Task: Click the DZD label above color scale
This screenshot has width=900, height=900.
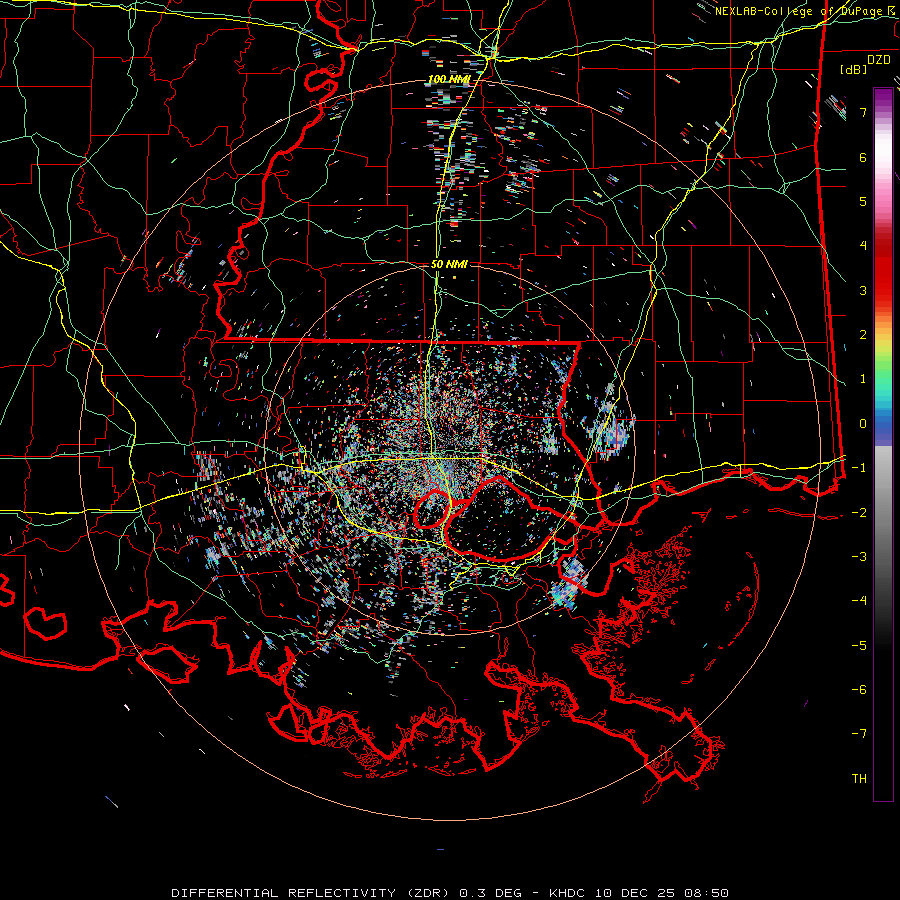Action: [878, 60]
